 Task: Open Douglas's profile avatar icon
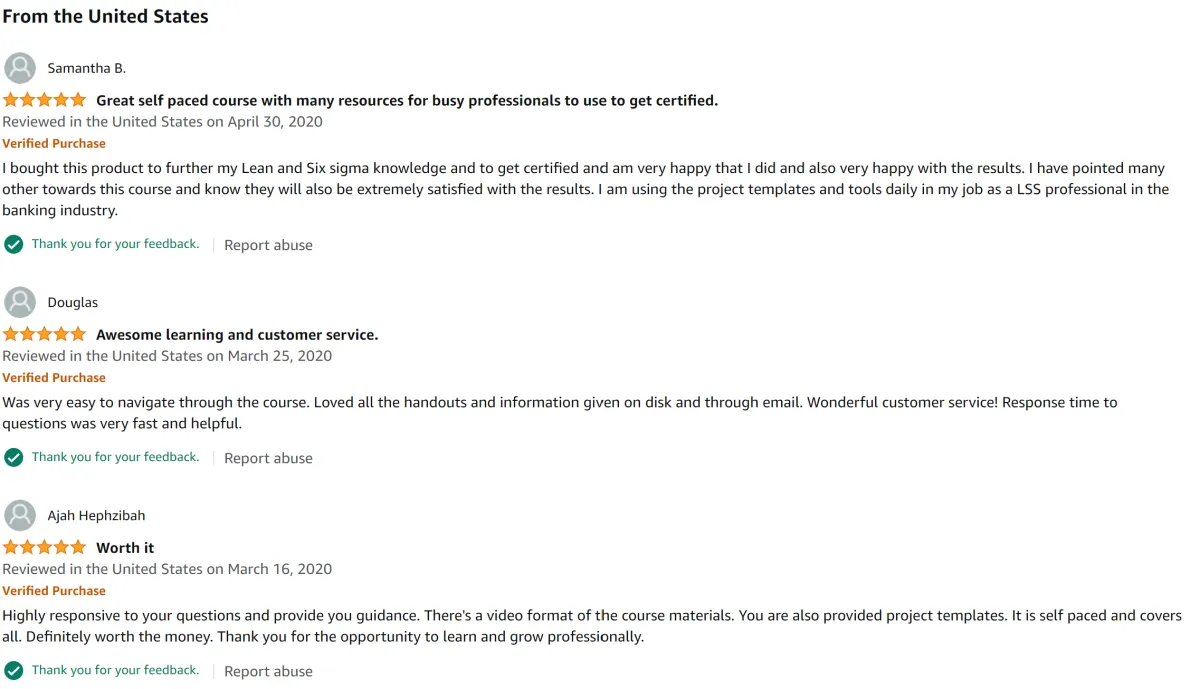click(20, 302)
